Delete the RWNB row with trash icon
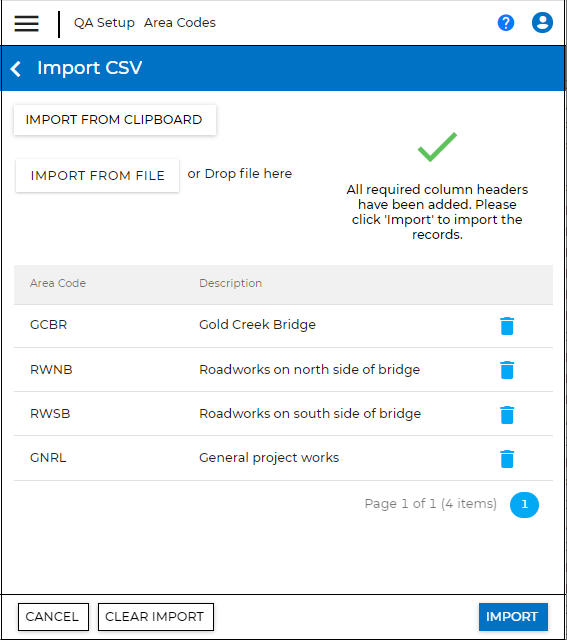Image resolution: width=567 pixels, height=640 pixels. point(507,370)
